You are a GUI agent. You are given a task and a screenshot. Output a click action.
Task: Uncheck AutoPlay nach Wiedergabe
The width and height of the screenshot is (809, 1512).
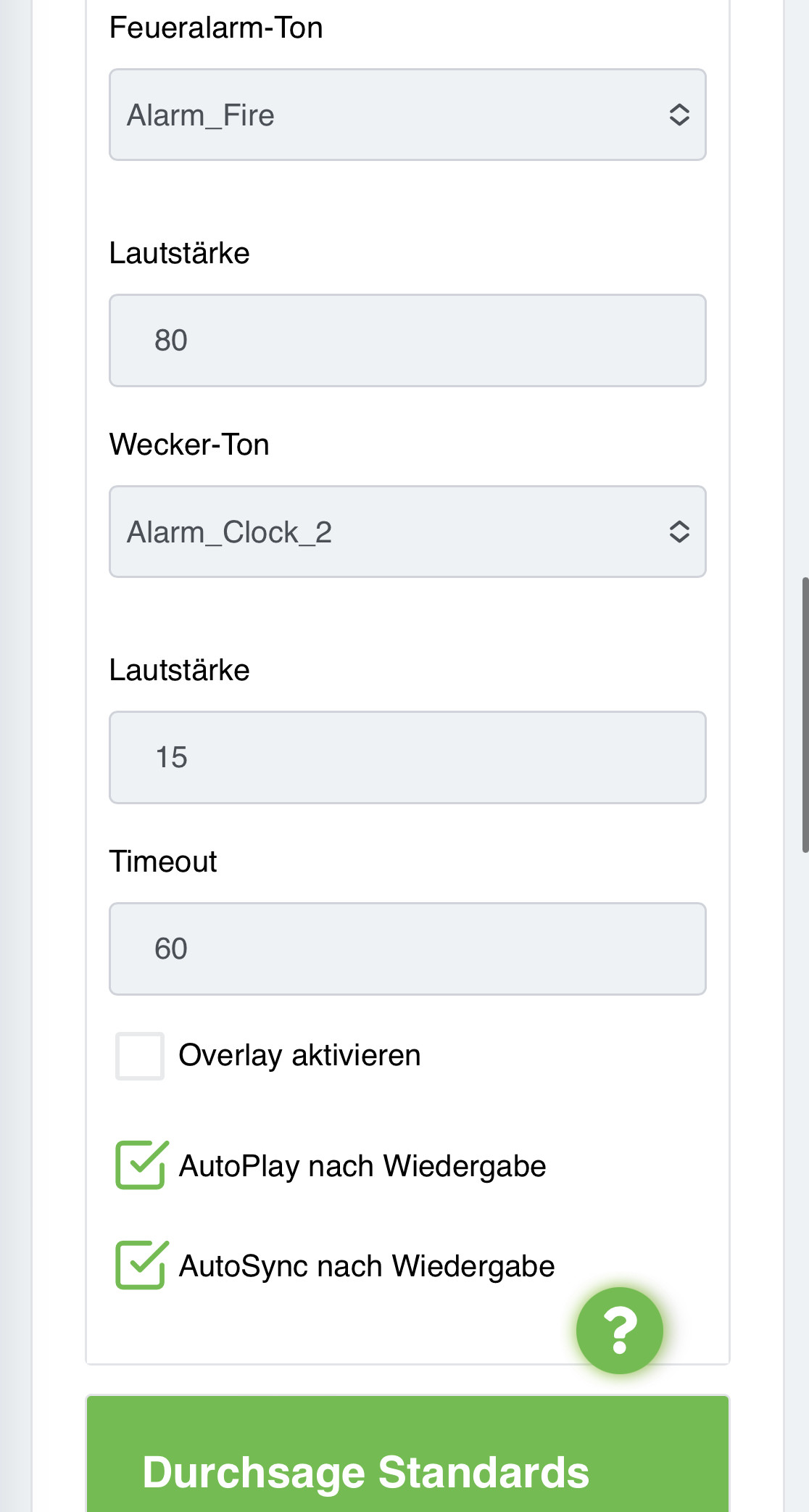pyautogui.click(x=141, y=1165)
